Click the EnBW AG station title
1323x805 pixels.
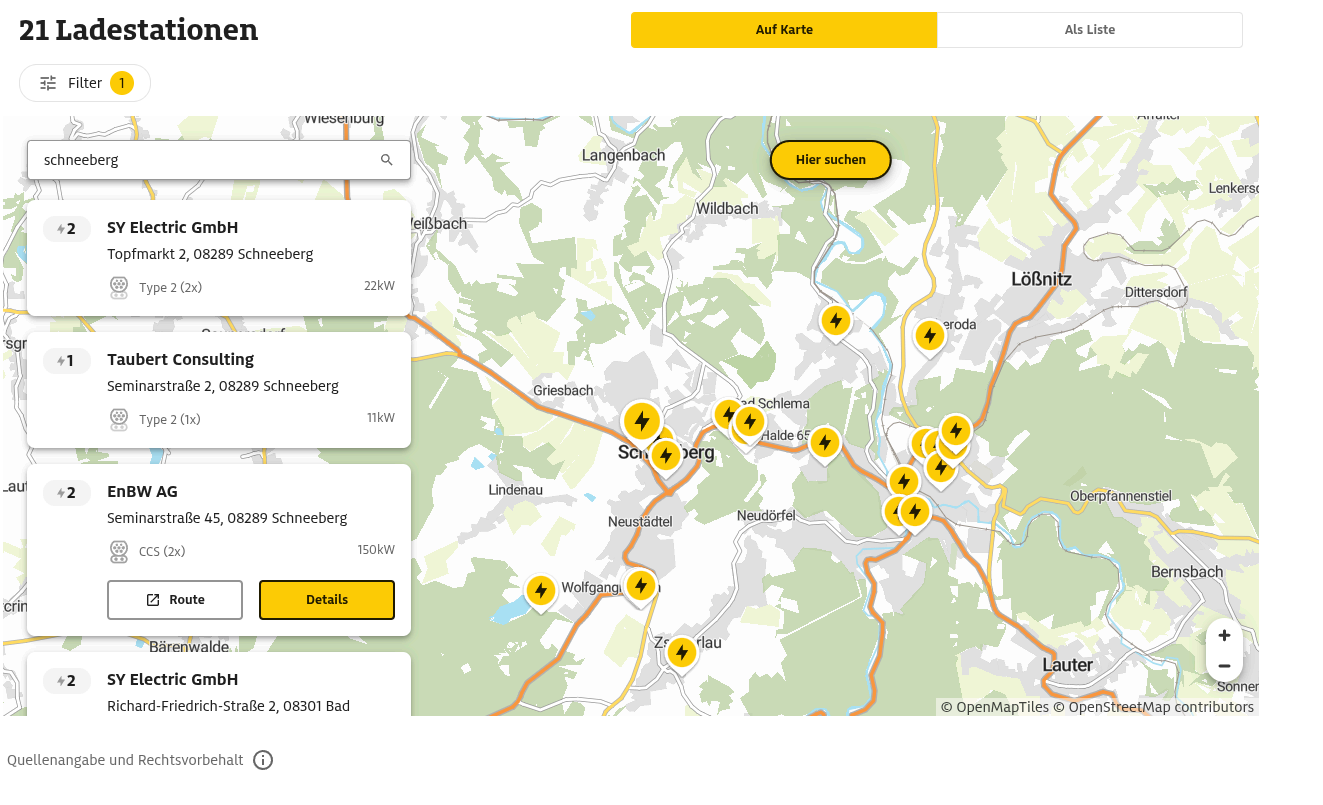click(142, 491)
